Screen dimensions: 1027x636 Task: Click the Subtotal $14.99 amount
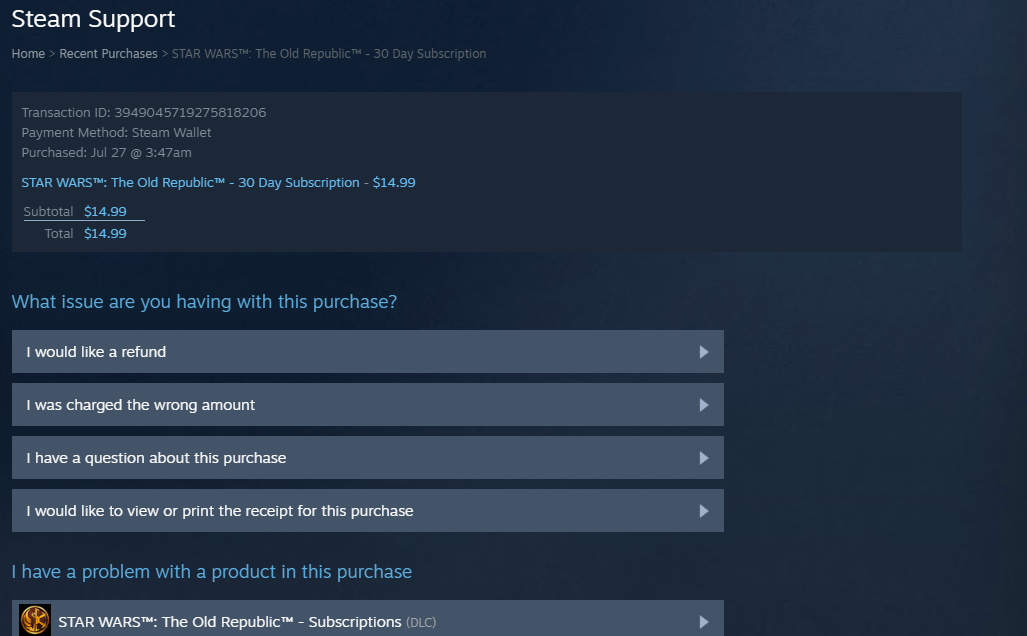coord(105,211)
